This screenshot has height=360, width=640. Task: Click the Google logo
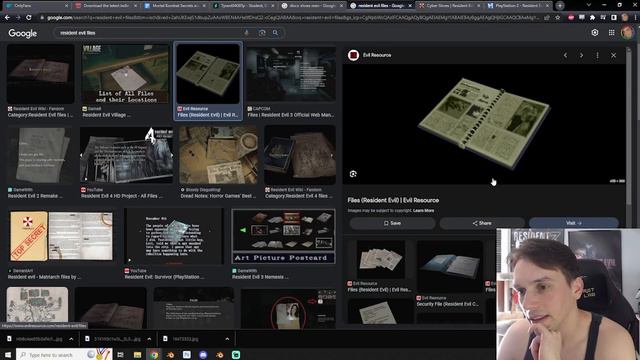[23, 33]
